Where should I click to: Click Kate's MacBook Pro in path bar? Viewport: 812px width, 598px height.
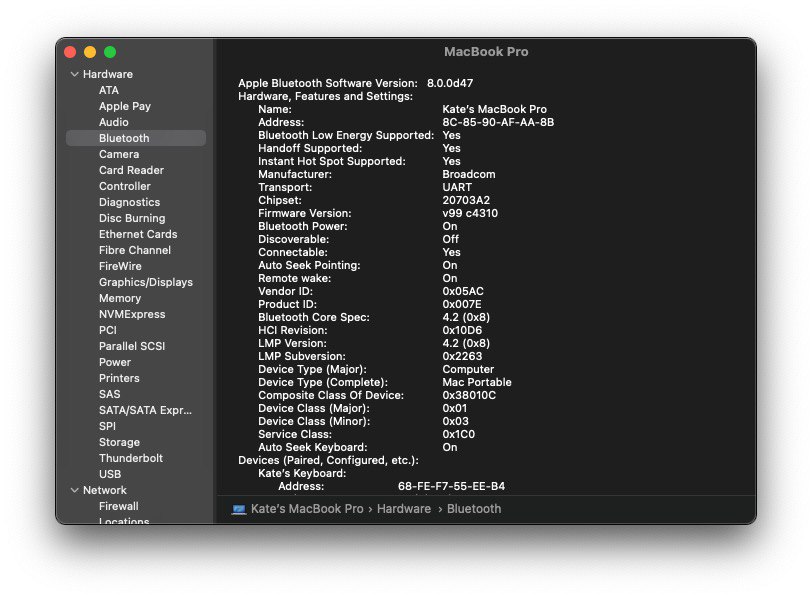coord(307,509)
